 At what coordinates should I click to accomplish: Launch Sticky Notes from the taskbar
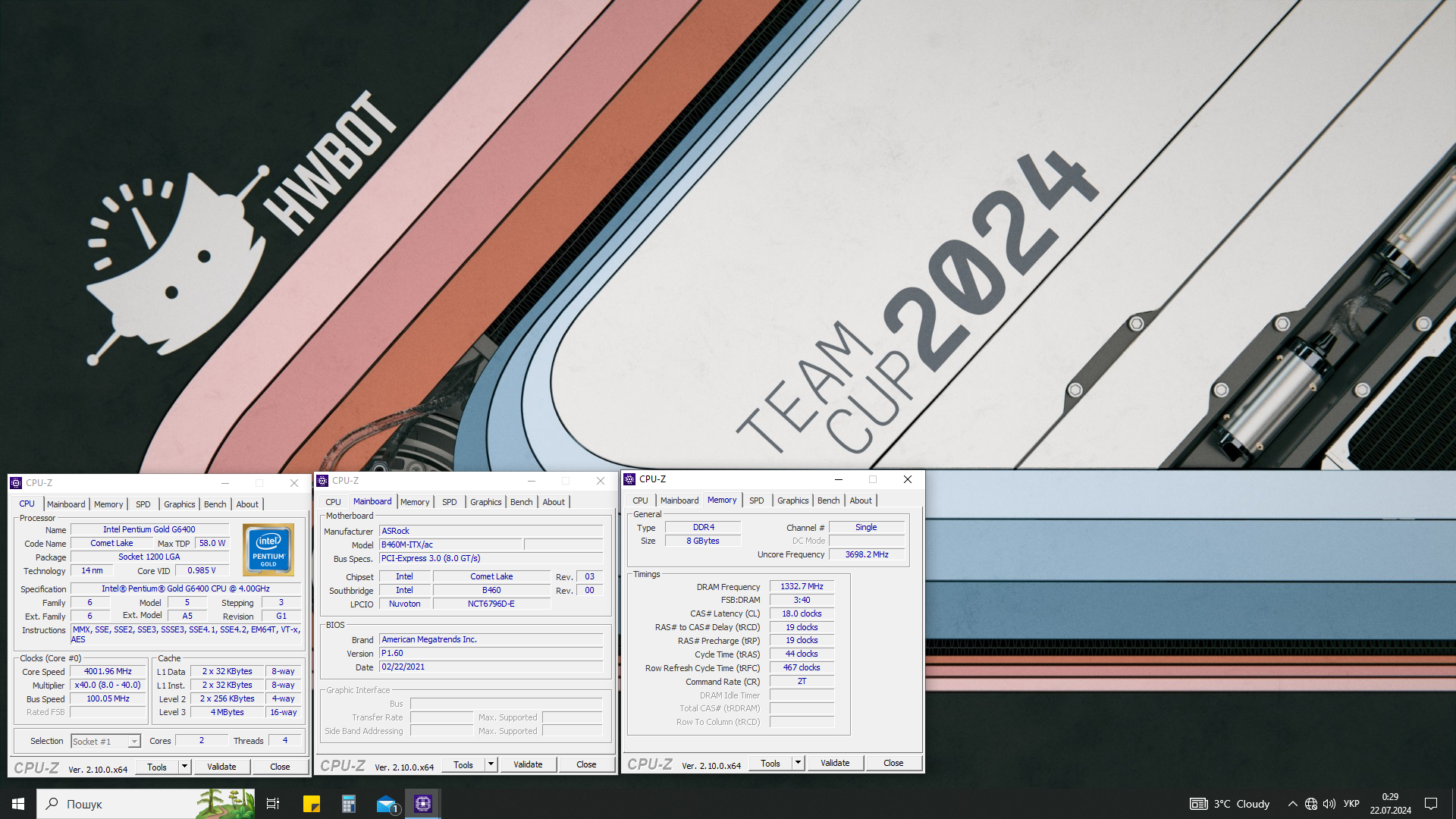tap(311, 804)
